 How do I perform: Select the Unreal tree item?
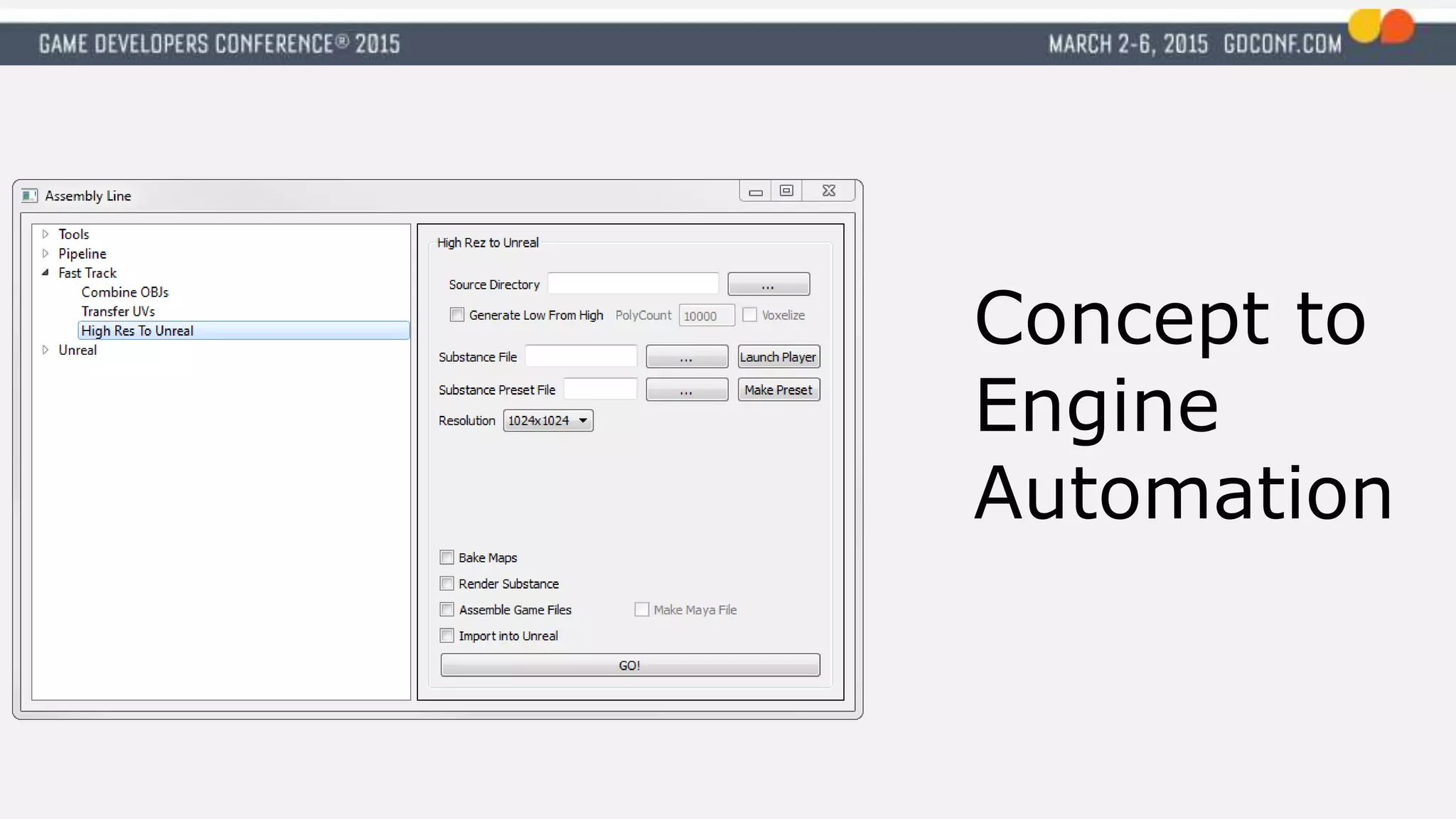[77, 350]
